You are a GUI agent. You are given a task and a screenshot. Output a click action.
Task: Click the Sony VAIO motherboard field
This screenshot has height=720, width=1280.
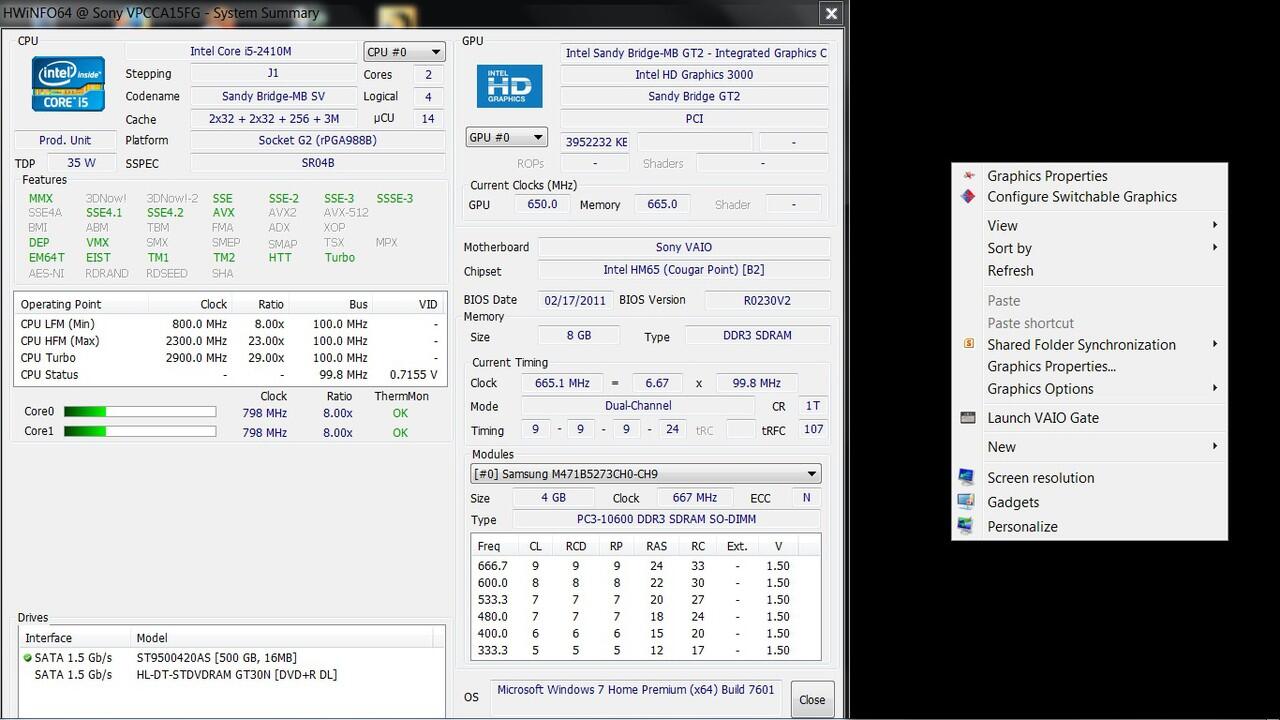pos(684,247)
